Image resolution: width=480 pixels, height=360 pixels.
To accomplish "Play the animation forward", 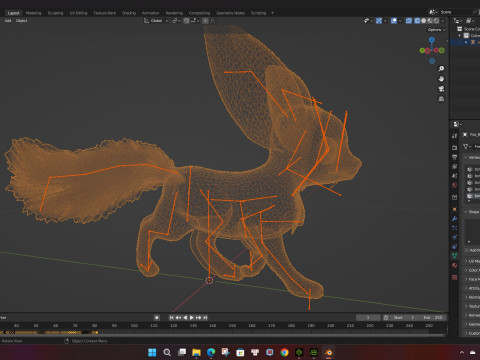I will coord(192,318).
